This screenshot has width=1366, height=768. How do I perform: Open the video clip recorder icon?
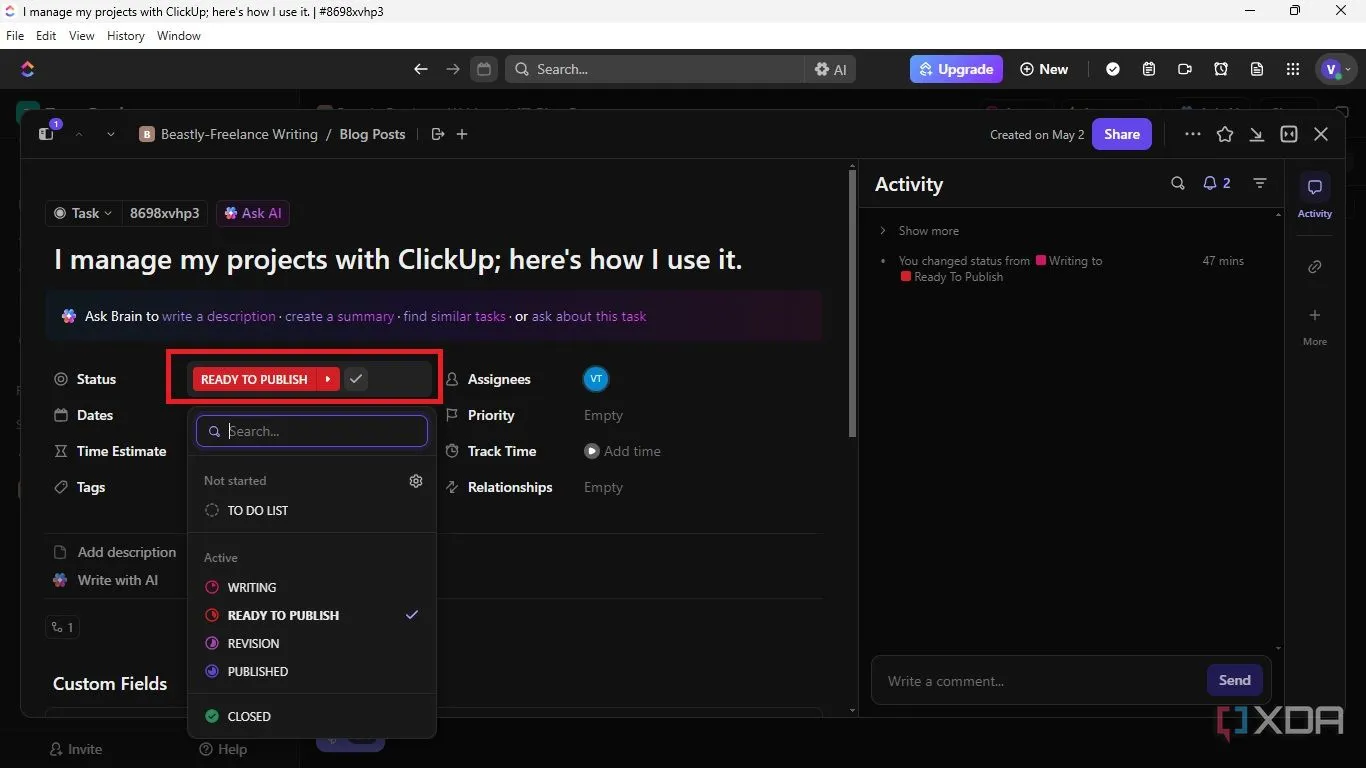pos(1185,69)
